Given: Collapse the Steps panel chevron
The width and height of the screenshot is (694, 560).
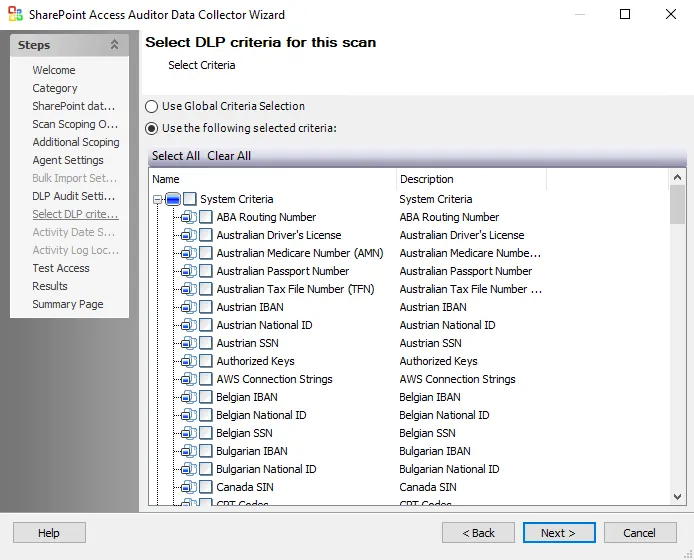Looking at the screenshot, I should pyautogui.click(x=114, y=44).
